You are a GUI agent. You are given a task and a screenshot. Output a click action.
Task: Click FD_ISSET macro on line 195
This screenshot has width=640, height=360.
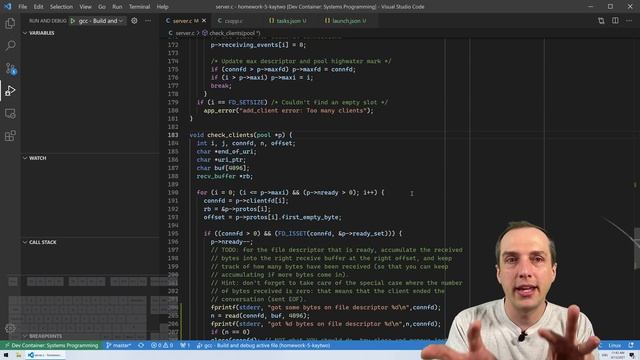pos(291,234)
